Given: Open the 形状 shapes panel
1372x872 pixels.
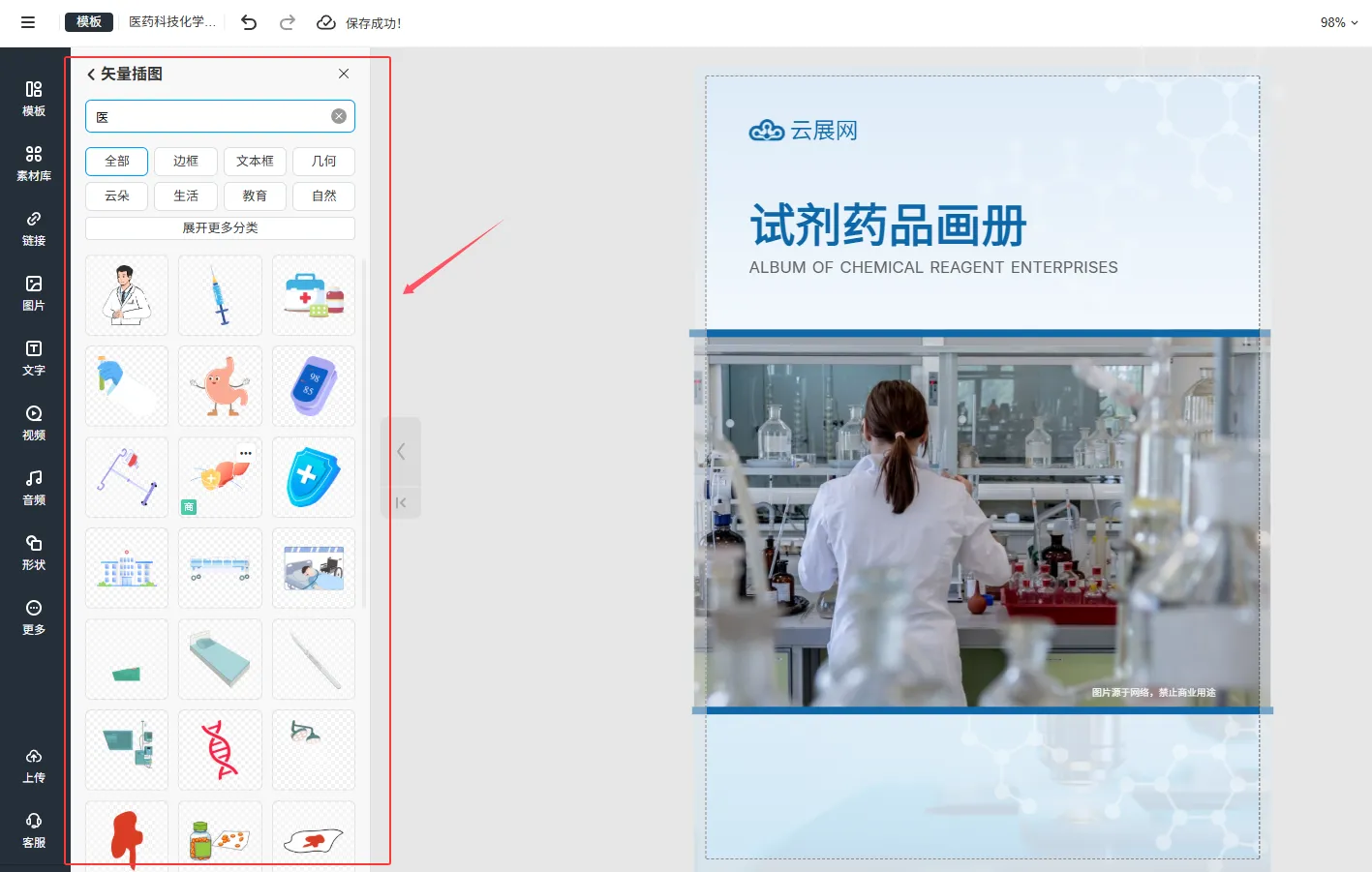Looking at the screenshot, I should [34, 552].
